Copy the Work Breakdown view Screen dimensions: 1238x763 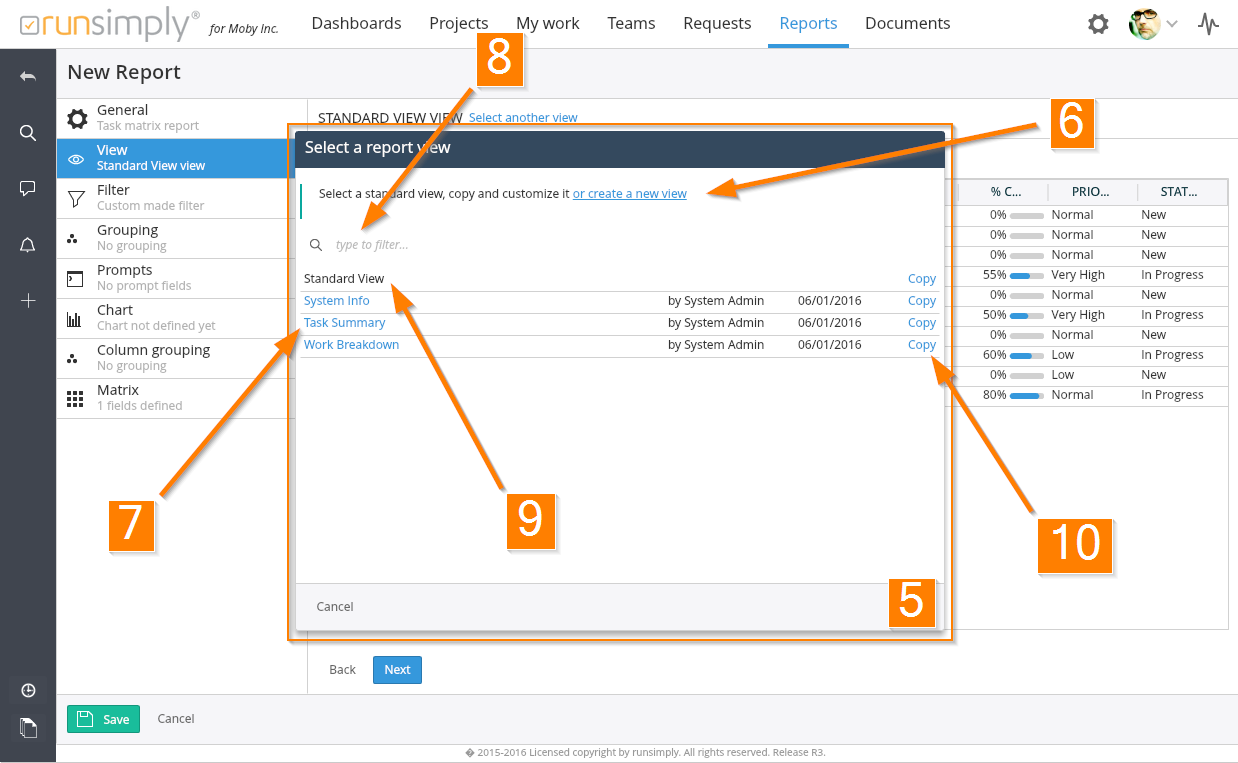[921, 345]
